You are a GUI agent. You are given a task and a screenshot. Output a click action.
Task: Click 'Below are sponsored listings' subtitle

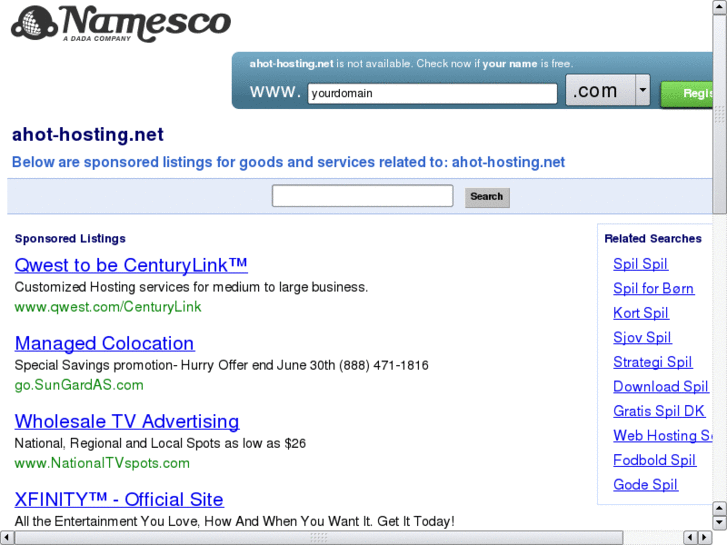tap(288, 162)
